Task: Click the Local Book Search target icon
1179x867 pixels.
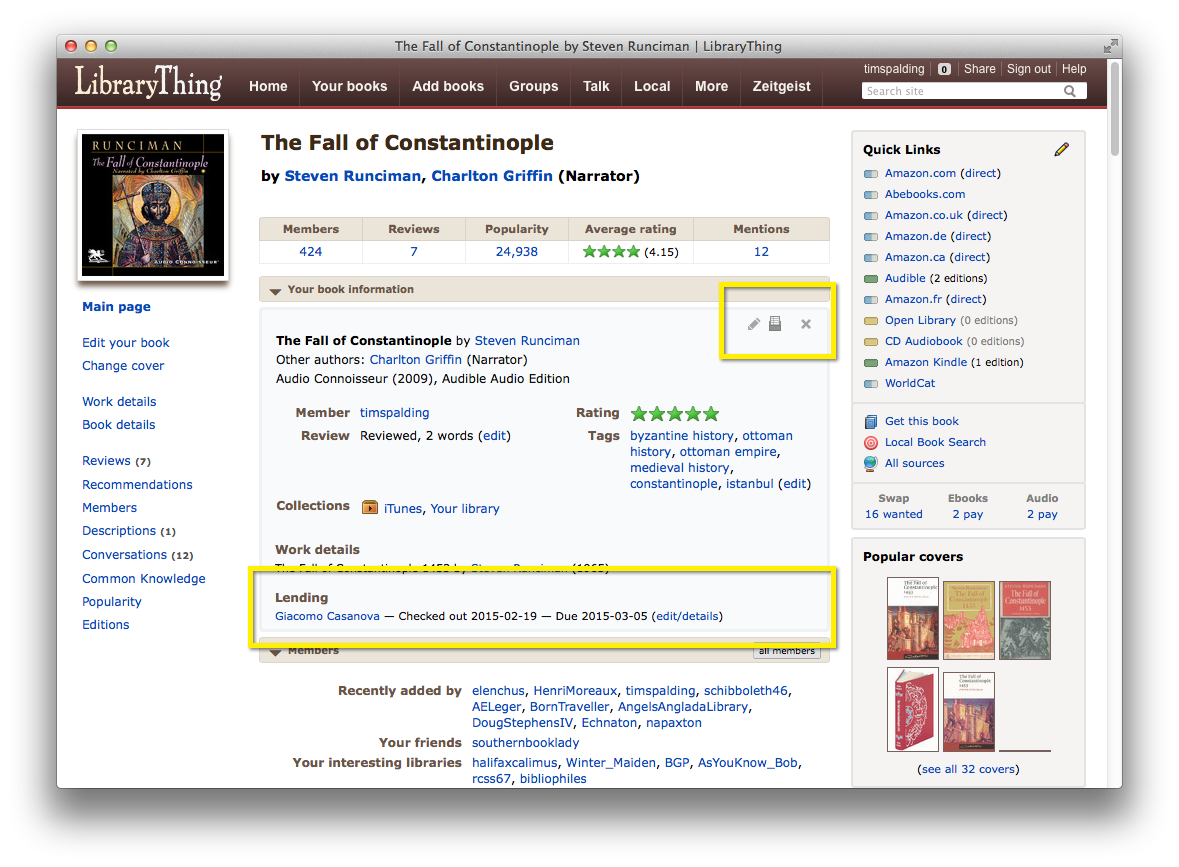Action: pyautogui.click(x=871, y=442)
